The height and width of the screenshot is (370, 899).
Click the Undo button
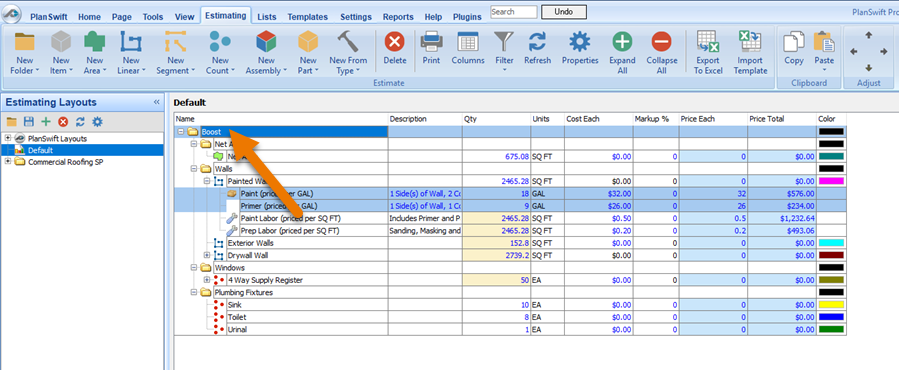(564, 11)
